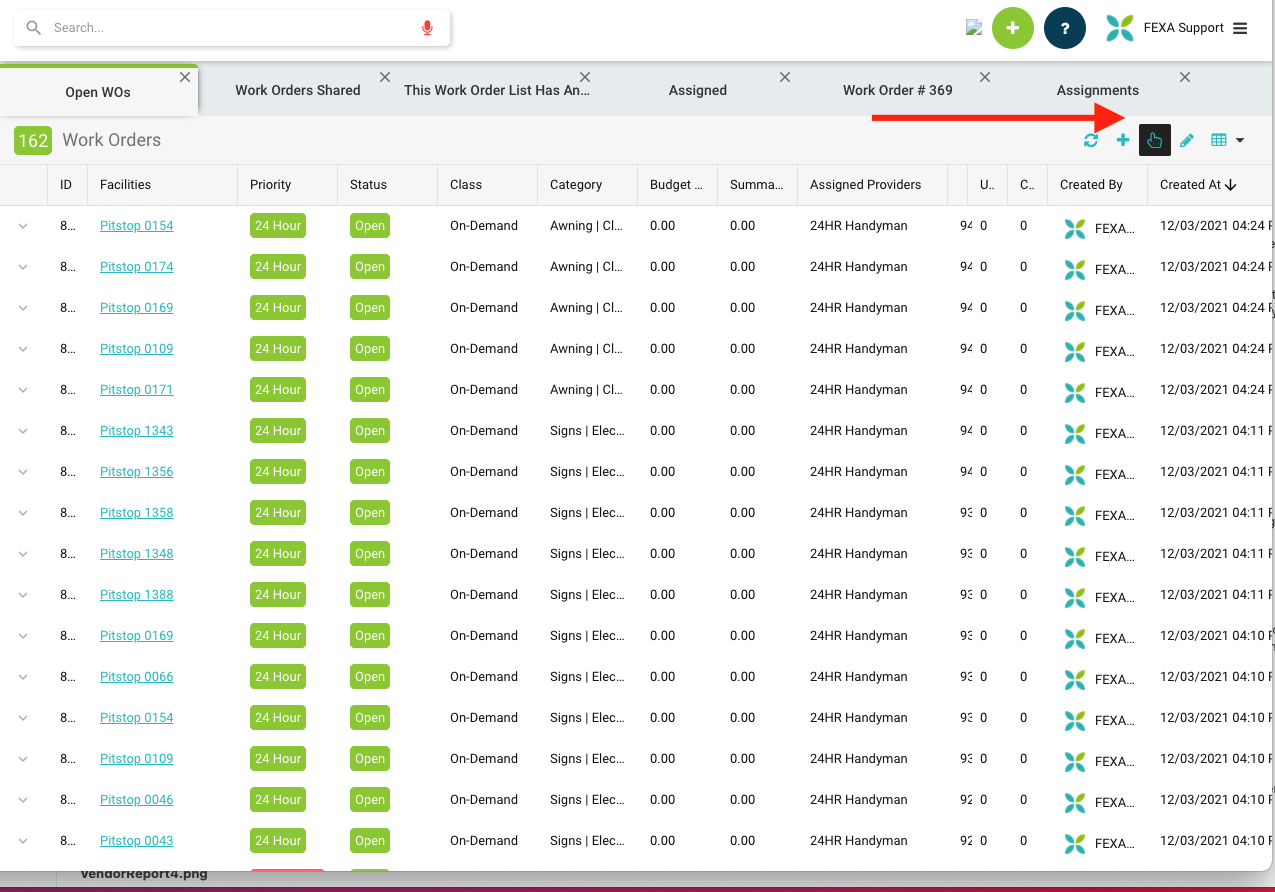Click the add new work order plus icon
Screen dimensions: 1275x892
pyautogui.click(x=1122, y=140)
